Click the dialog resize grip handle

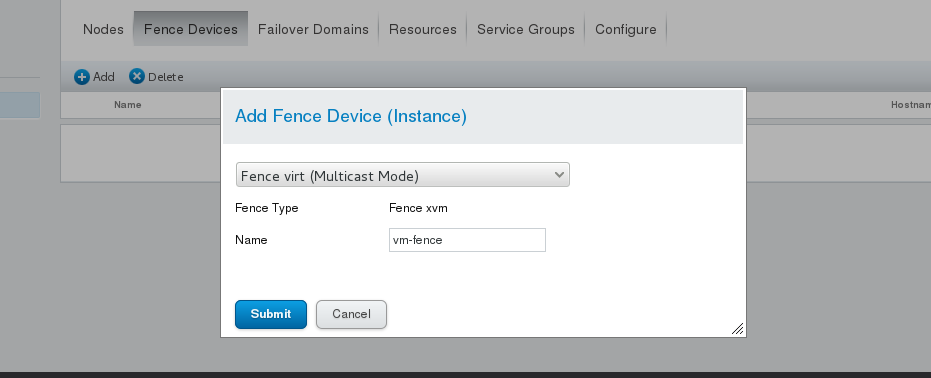point(737,329)
